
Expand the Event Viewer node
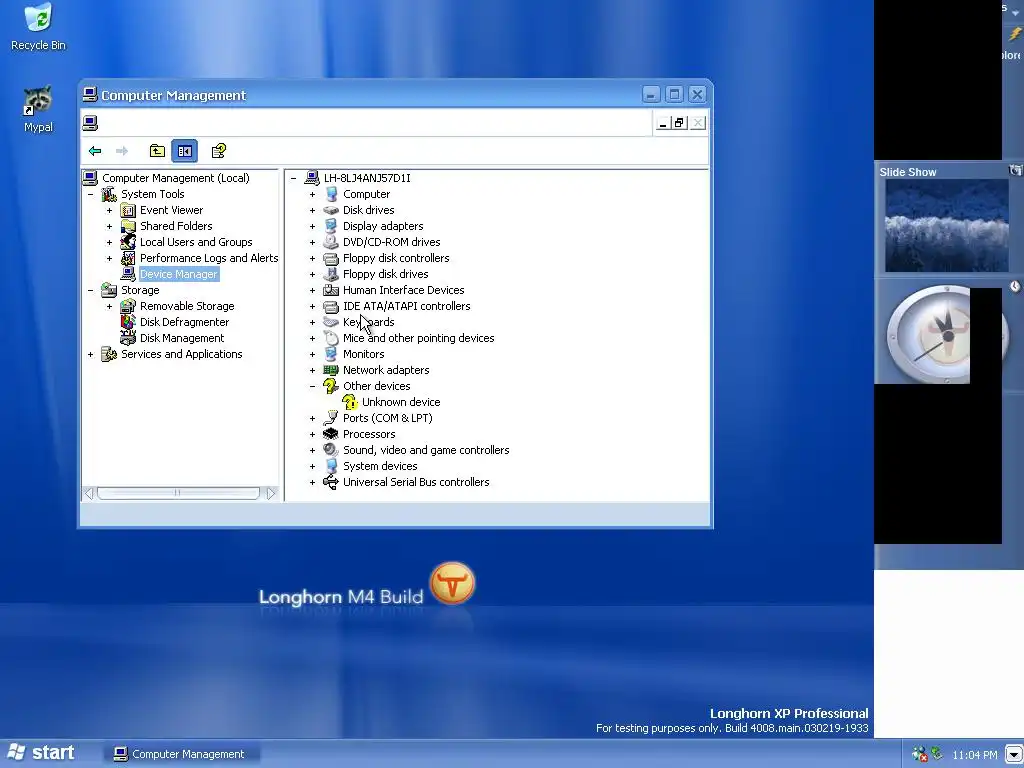[x=110, y=210]
